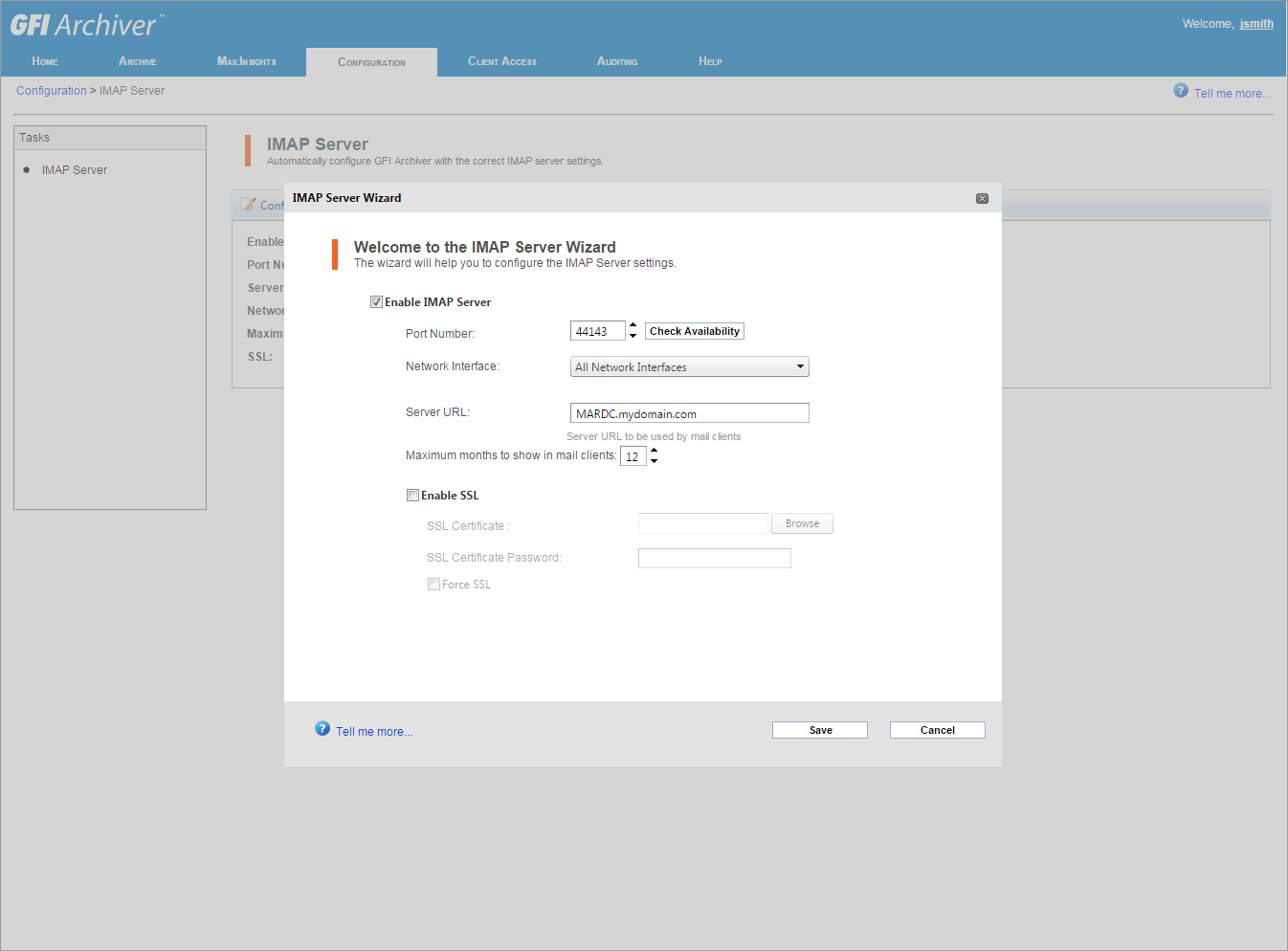The width and height of the screenshot is (1288, 951).
Task: Open the Client Access tab
Action: (x=502, y=61)
